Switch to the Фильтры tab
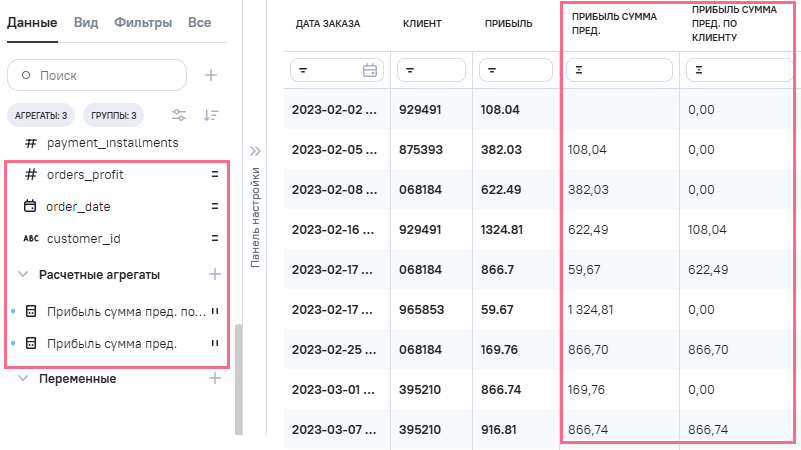 click(142, 22)
